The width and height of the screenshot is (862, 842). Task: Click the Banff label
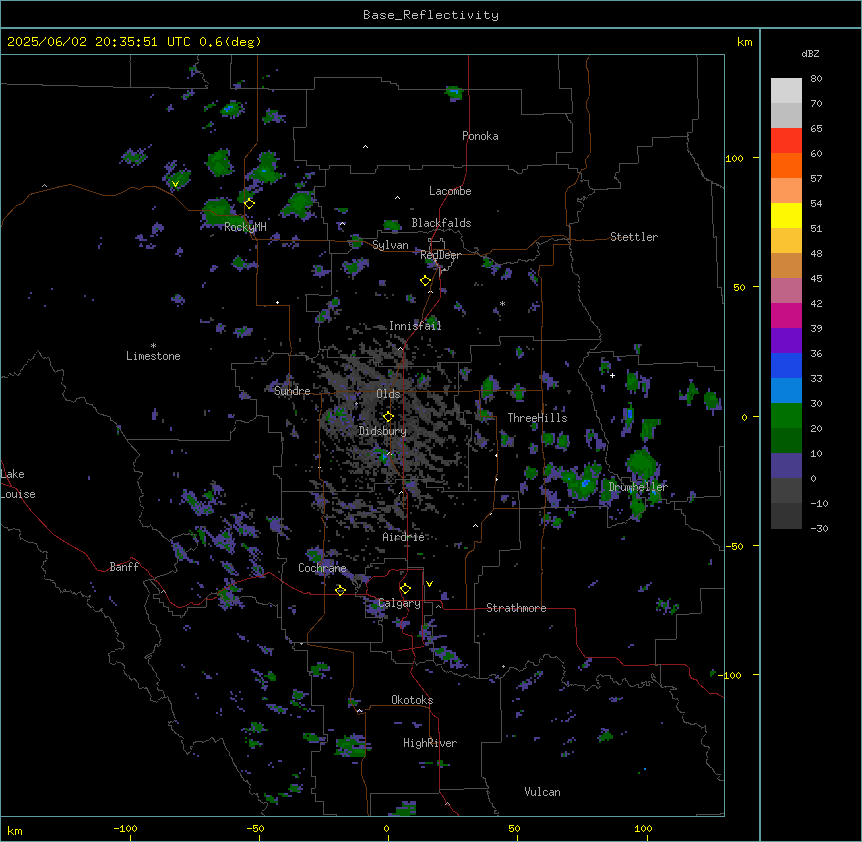124,567
